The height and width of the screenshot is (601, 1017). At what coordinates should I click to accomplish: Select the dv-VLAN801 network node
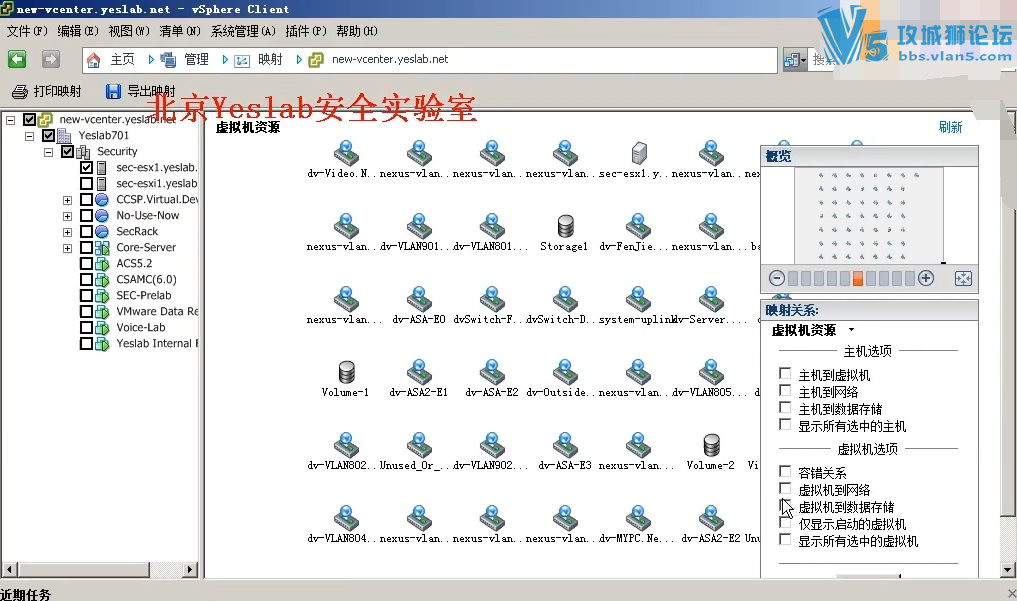tap(492, 226)
